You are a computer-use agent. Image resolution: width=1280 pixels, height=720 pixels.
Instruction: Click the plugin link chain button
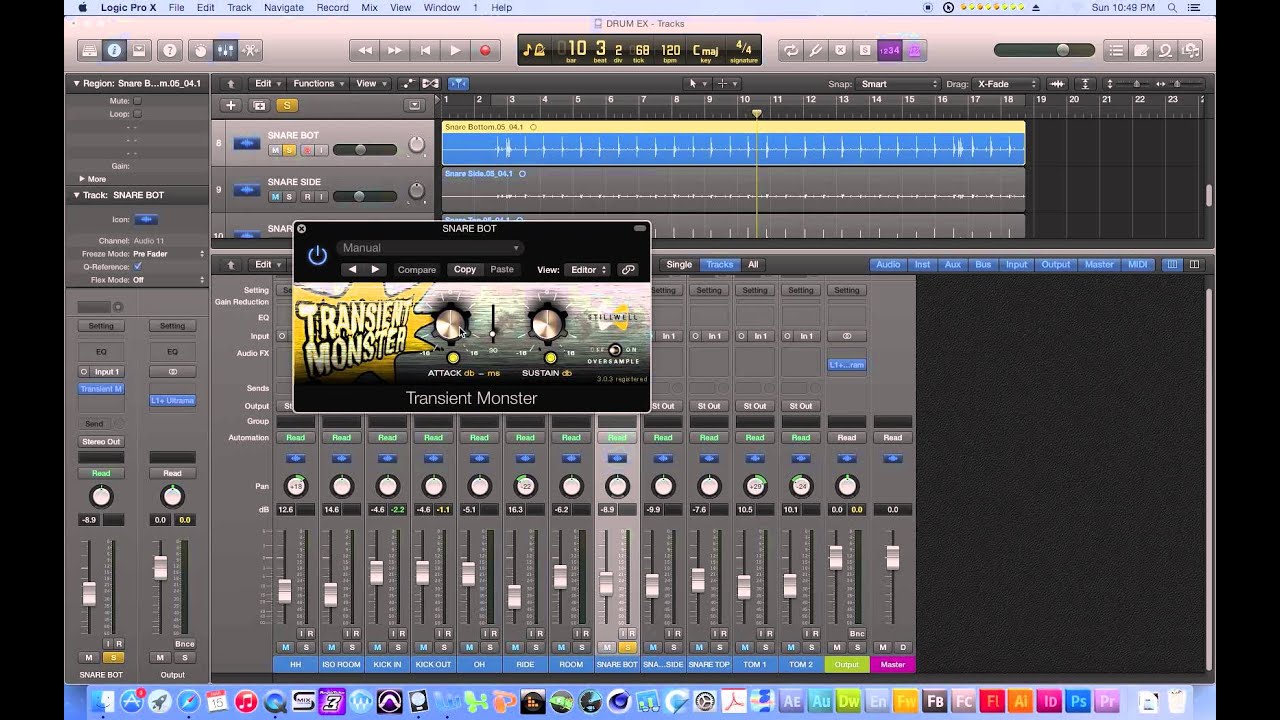[x=628, y=269]
